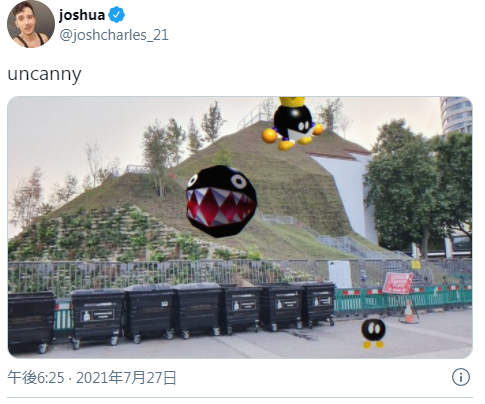
Task: Click the orange traffic cone in the photo
Action: 409,312
